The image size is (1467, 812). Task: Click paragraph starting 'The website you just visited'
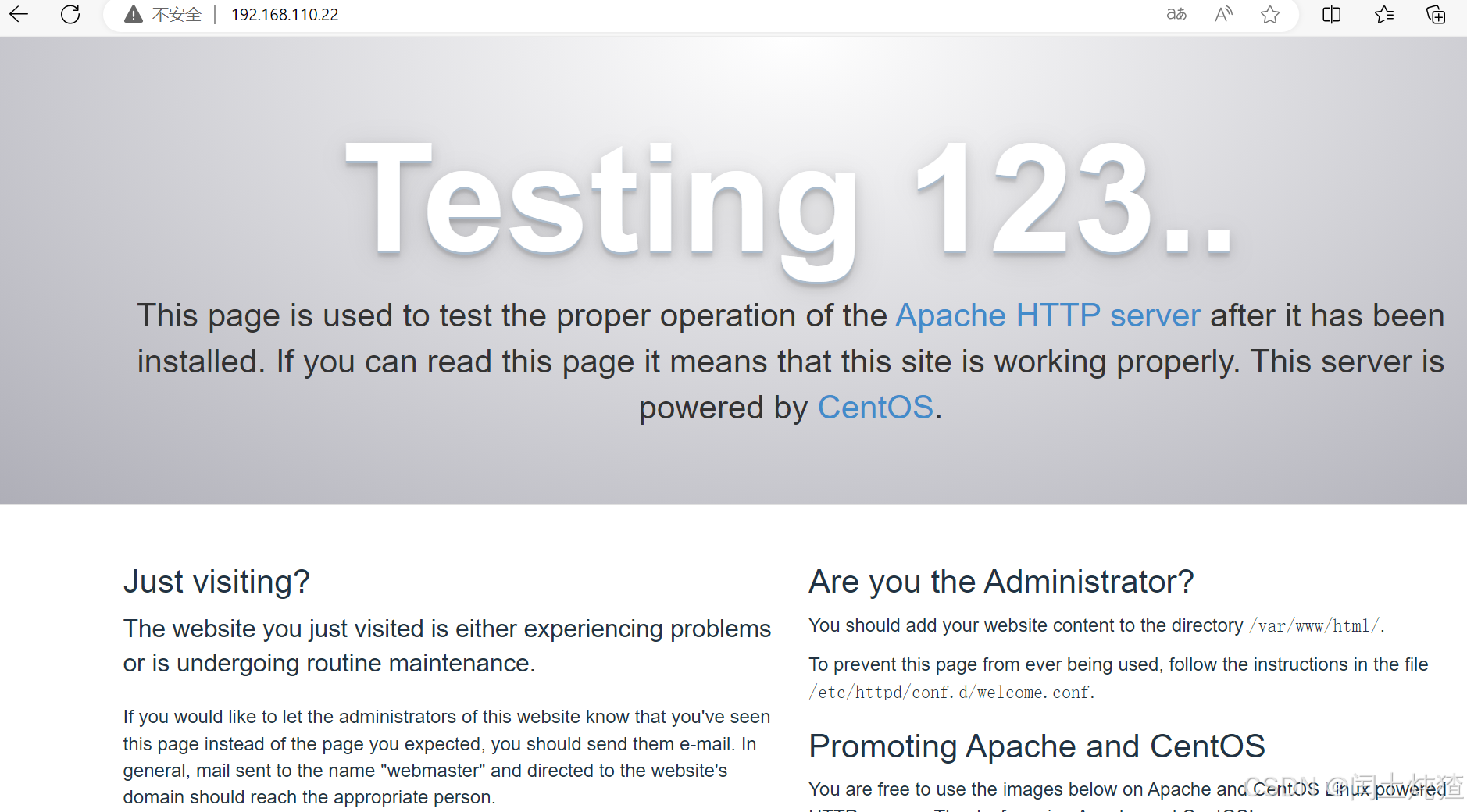pyautogui.click(x=447, y=646)
